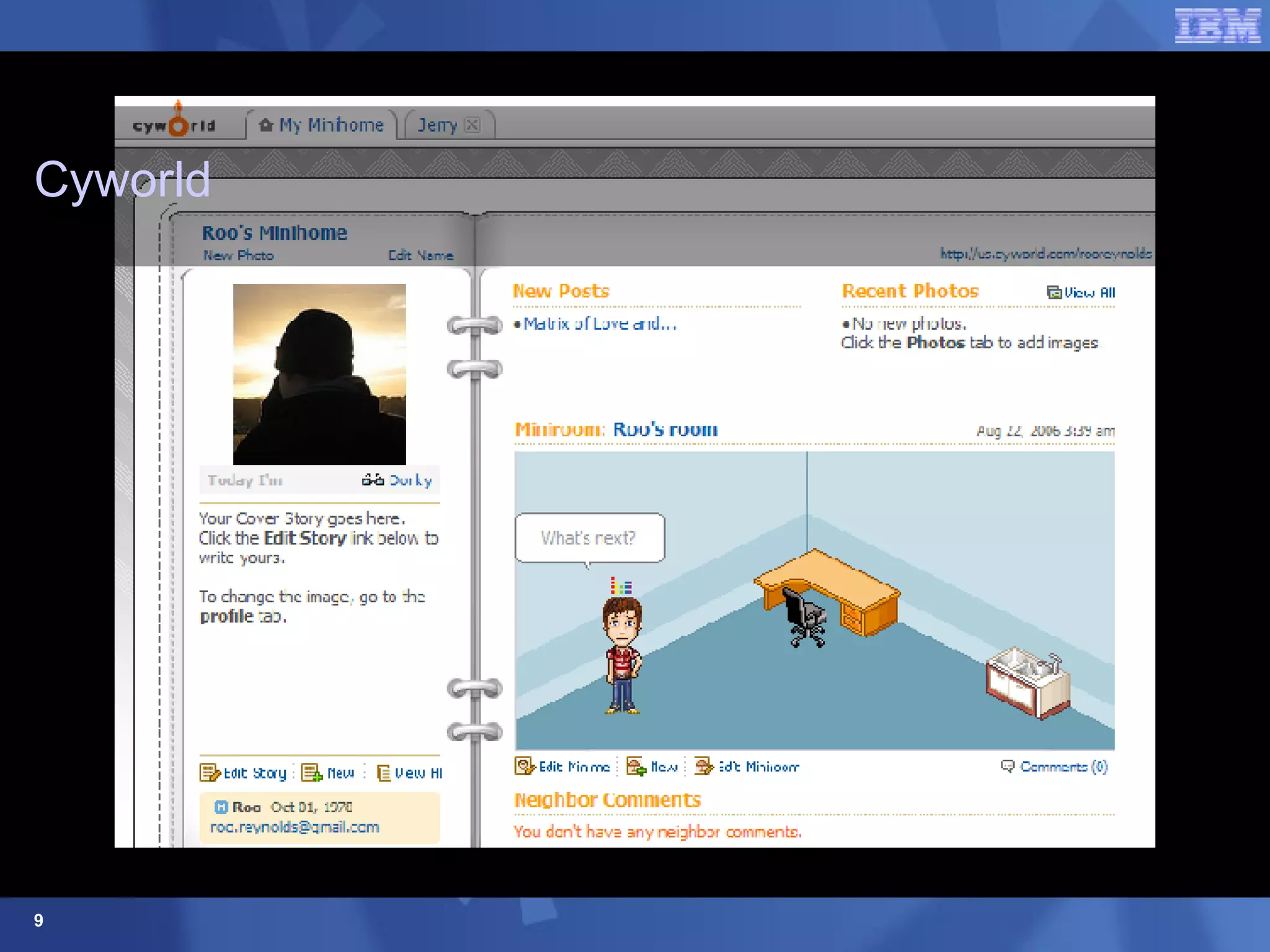The height and width of the screenshot is (952, 1270).
Task: Click the New Photo link
Action: 239,255
